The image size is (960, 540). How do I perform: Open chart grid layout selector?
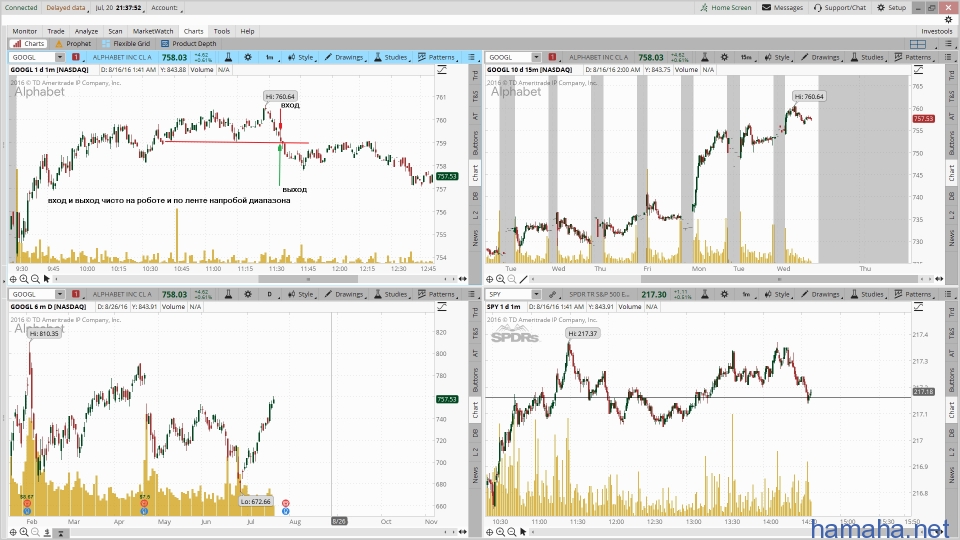click(918, 44)
